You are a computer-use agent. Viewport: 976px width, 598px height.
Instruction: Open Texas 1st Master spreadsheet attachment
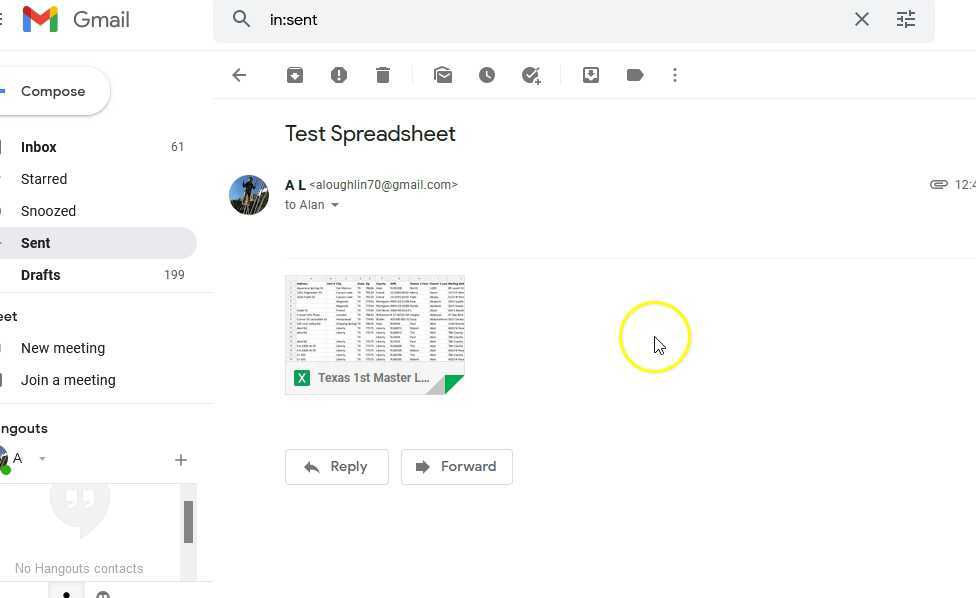pyautogui.click(x=375, y=335)
